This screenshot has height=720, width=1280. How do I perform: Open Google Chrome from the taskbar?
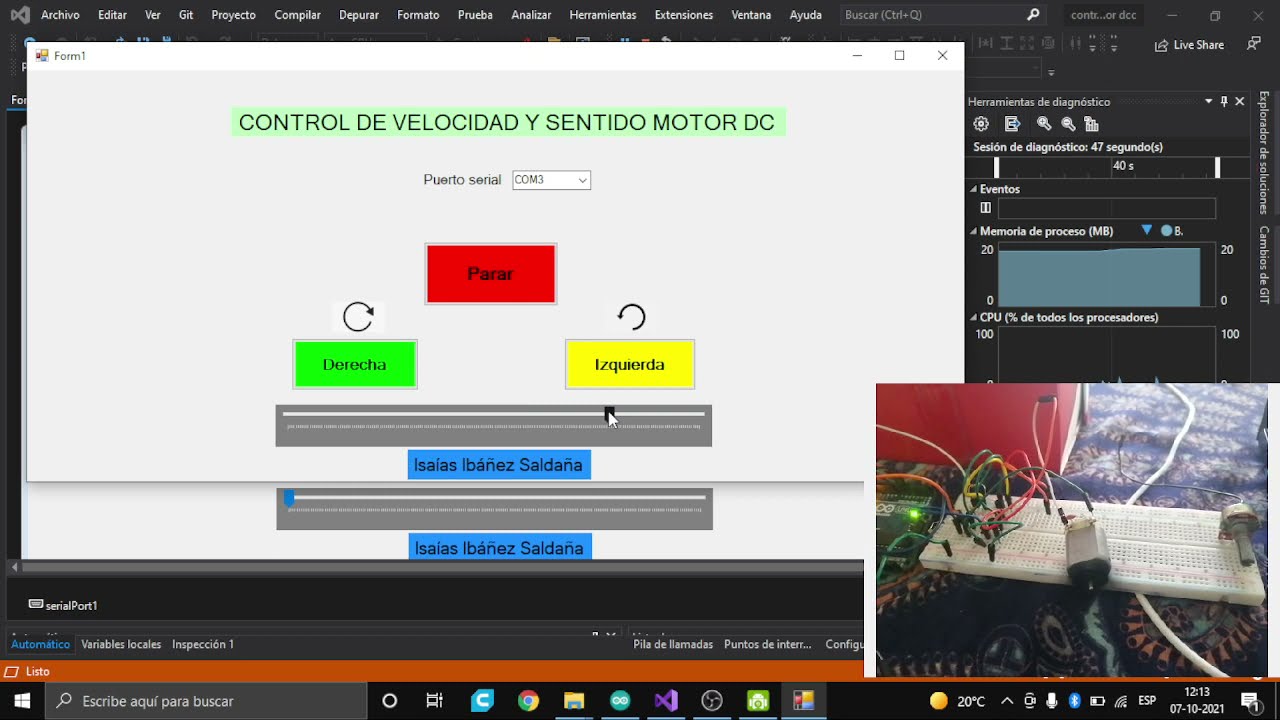pos(528,701)
